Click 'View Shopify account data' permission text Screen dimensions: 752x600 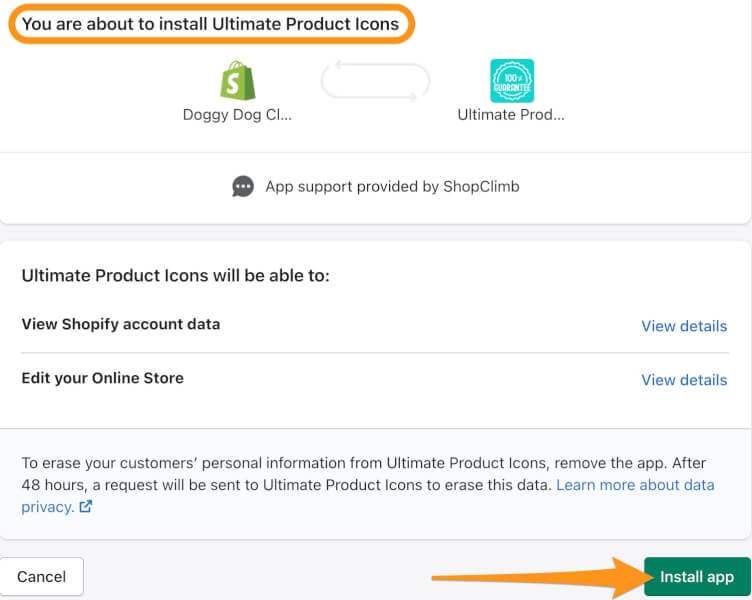(121, 324)
